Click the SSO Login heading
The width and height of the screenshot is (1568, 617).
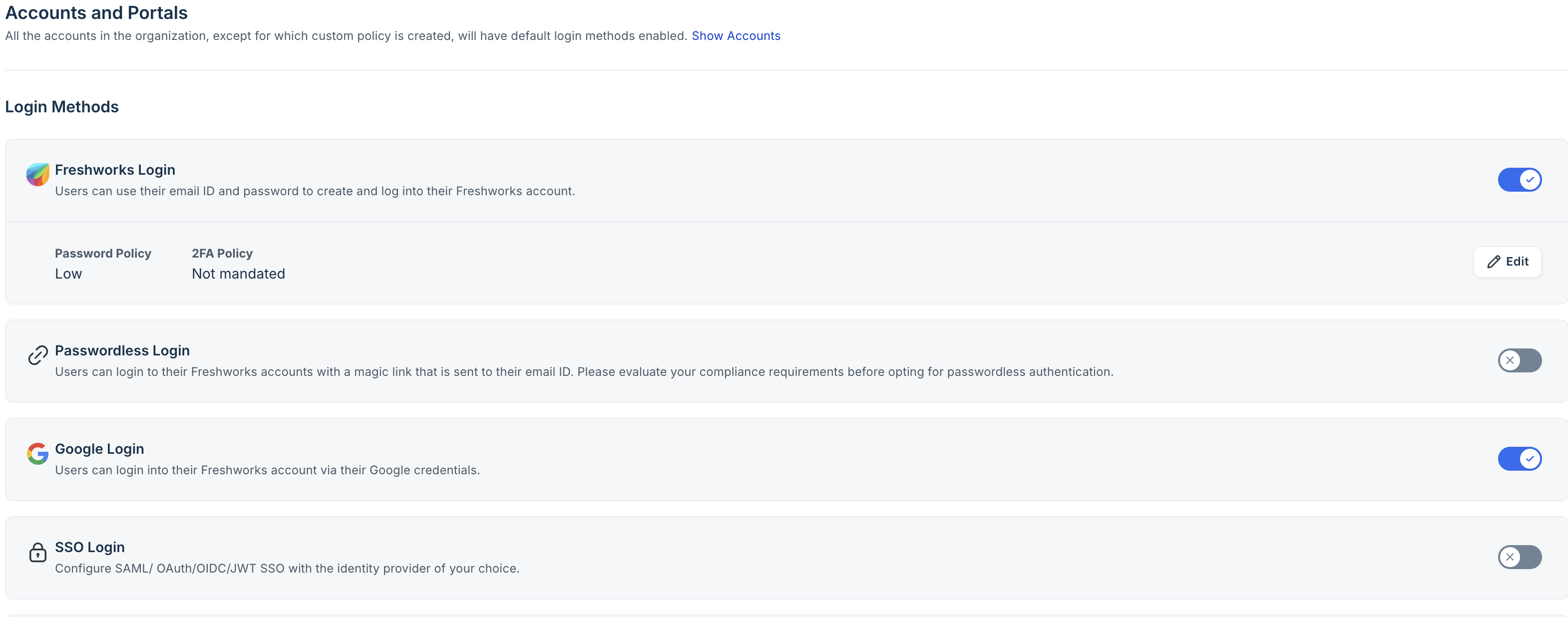[89, 547]
